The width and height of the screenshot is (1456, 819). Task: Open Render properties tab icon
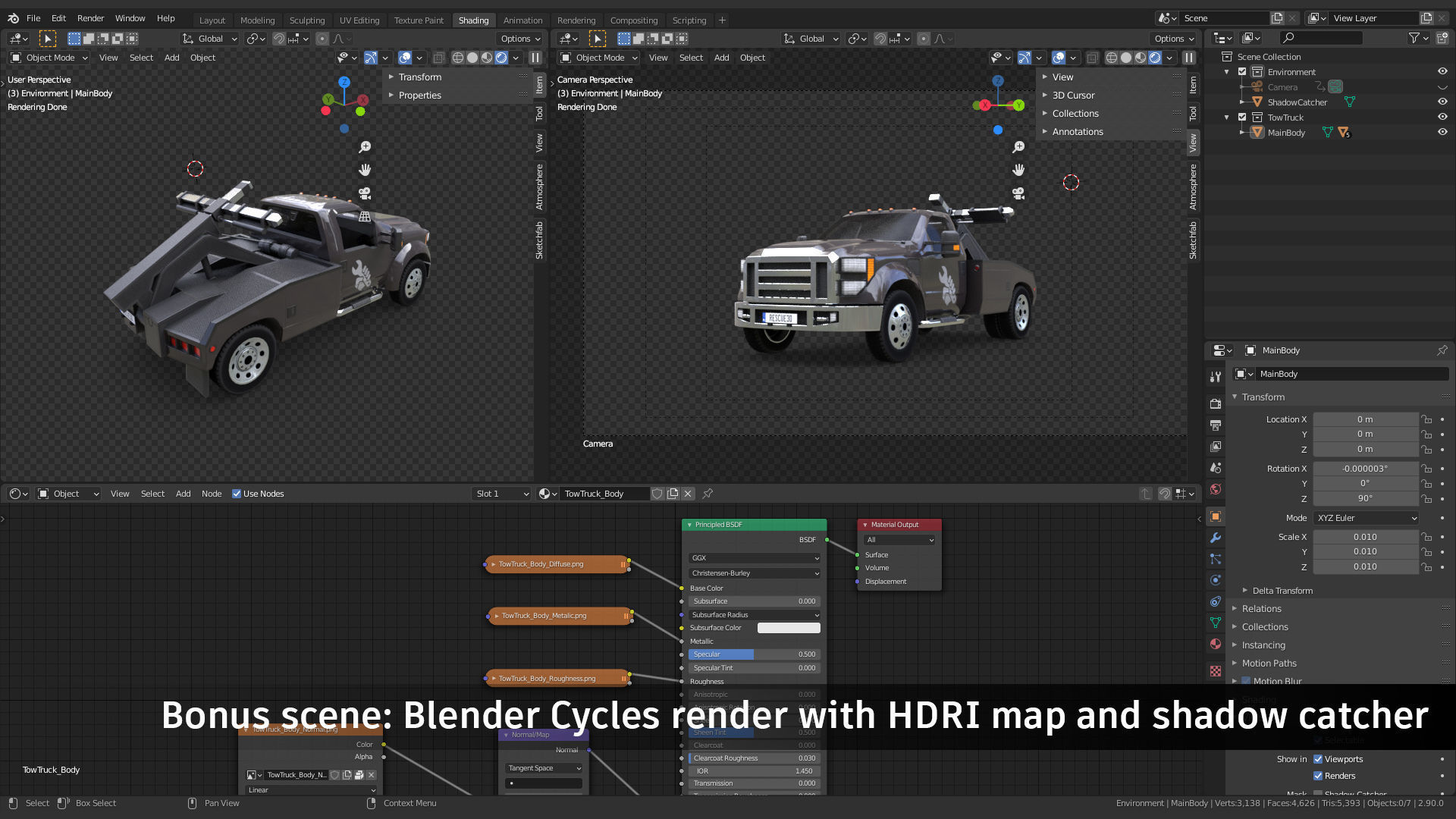tap(1216, 403)
